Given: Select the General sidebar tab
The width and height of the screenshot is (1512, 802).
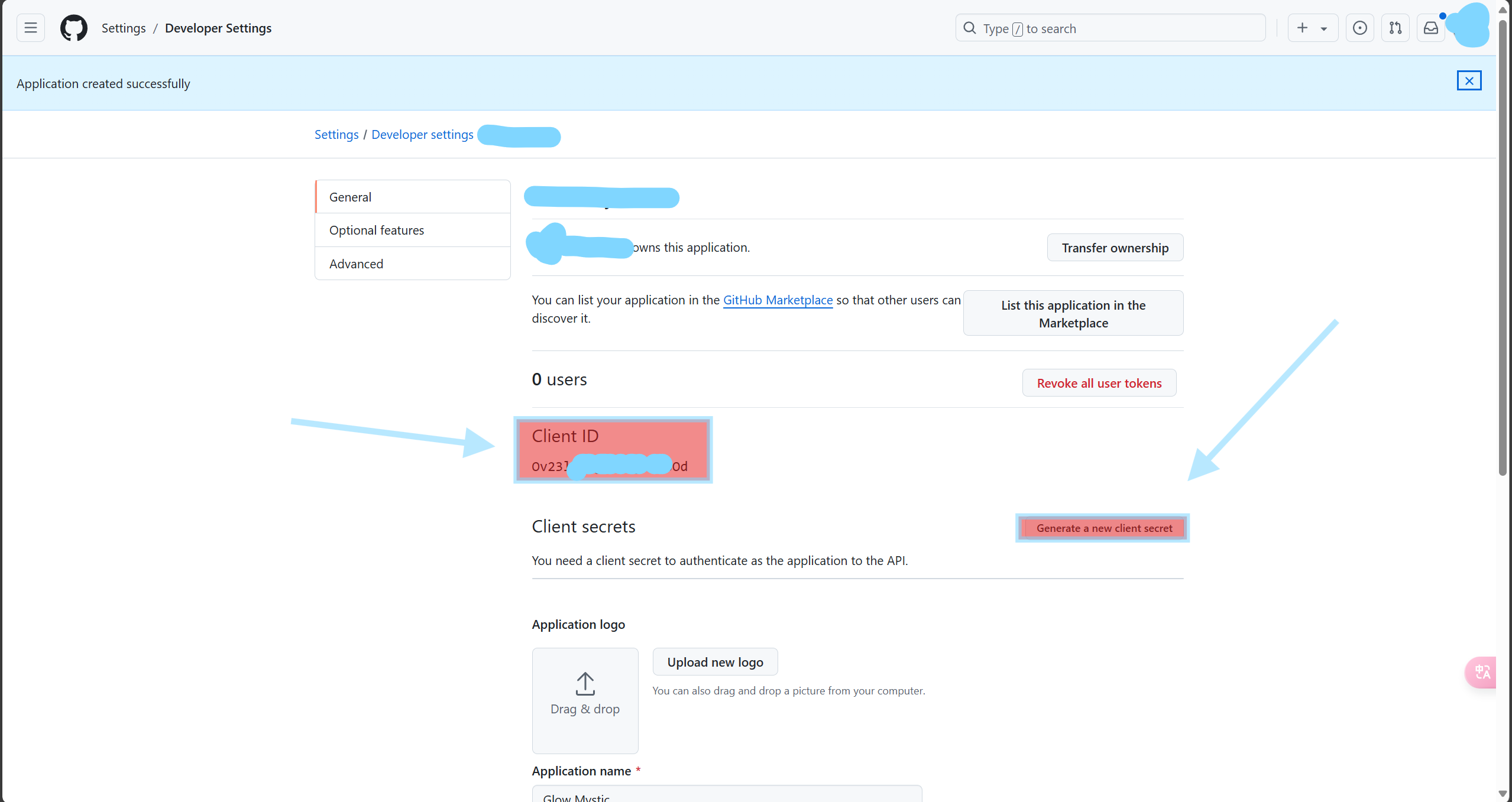Looking at the screenshot, I should tap(413, 197).
